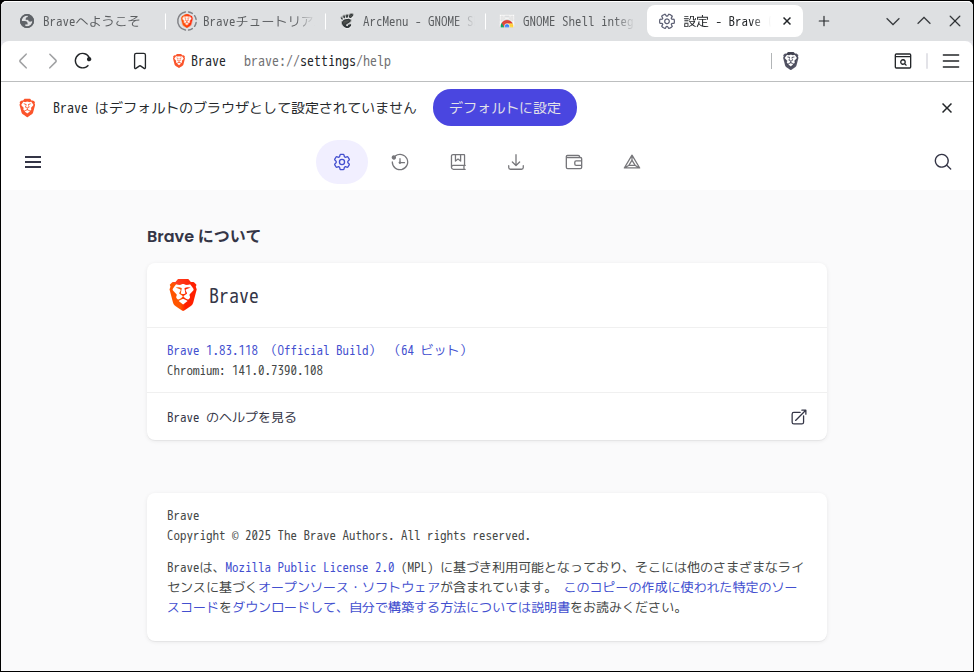The image size is (974, 672).
Task: Switch to the Braveへようこそ tab
Action: 82,21
